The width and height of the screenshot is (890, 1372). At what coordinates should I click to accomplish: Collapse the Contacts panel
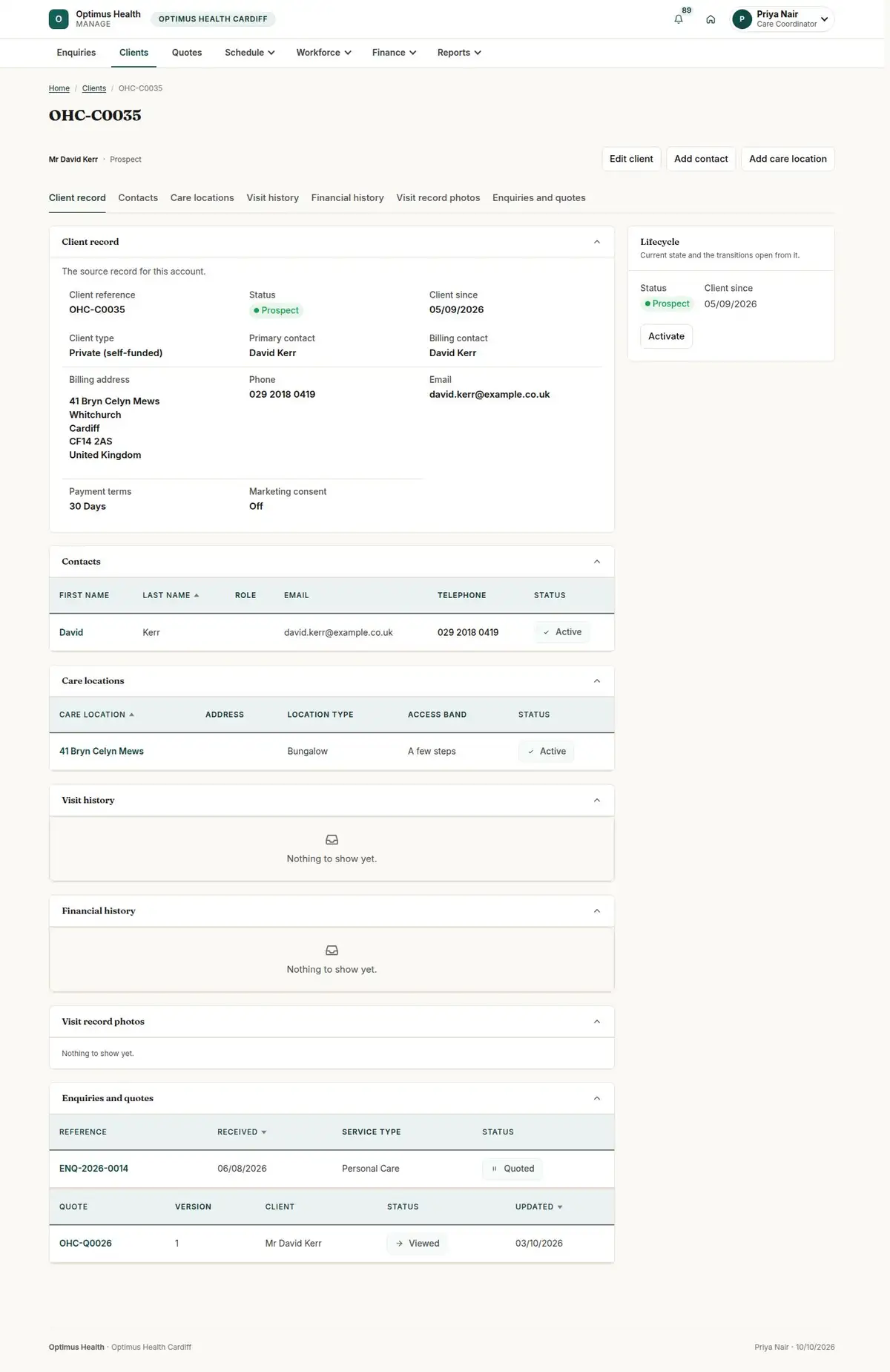tap(597, 562)
